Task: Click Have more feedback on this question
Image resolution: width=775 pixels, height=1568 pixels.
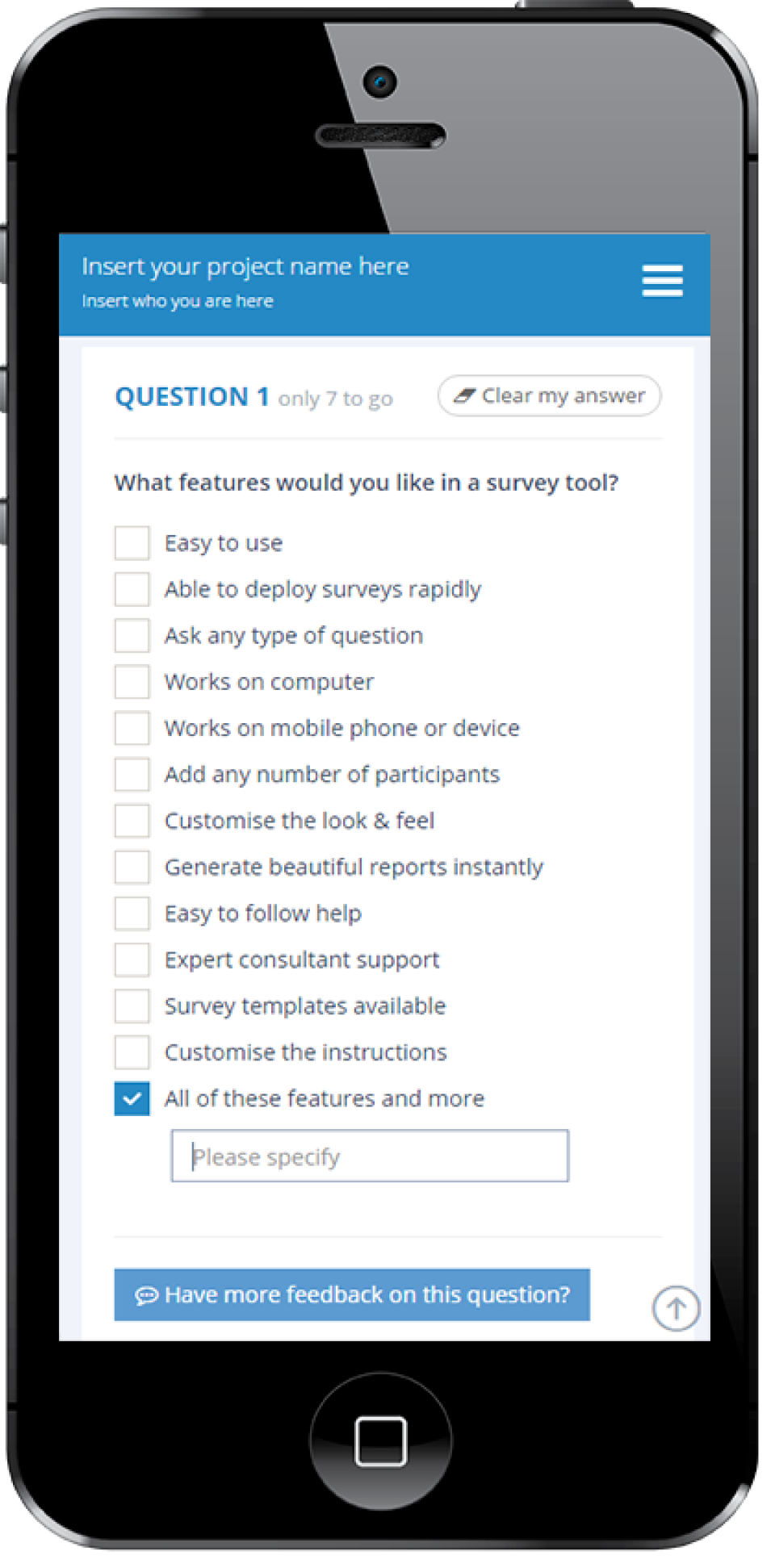Action: (352, 1294)
